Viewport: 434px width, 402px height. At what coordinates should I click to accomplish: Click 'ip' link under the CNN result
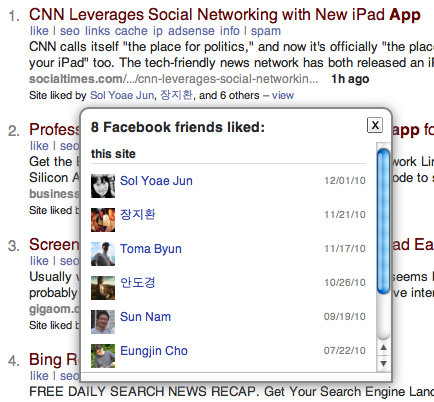click(158, 31)
